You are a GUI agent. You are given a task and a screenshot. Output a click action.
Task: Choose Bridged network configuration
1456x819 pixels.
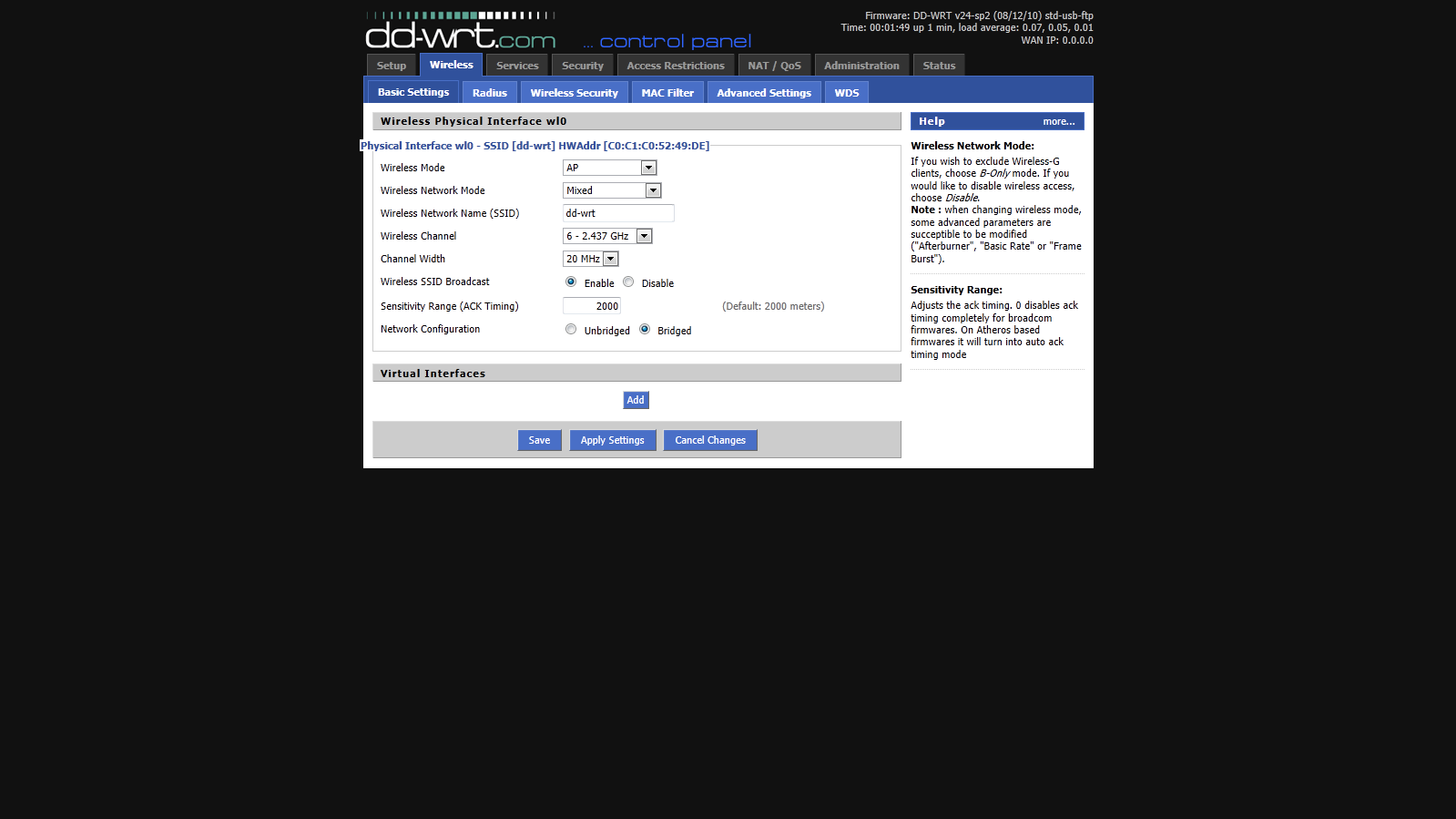(645, 330)
